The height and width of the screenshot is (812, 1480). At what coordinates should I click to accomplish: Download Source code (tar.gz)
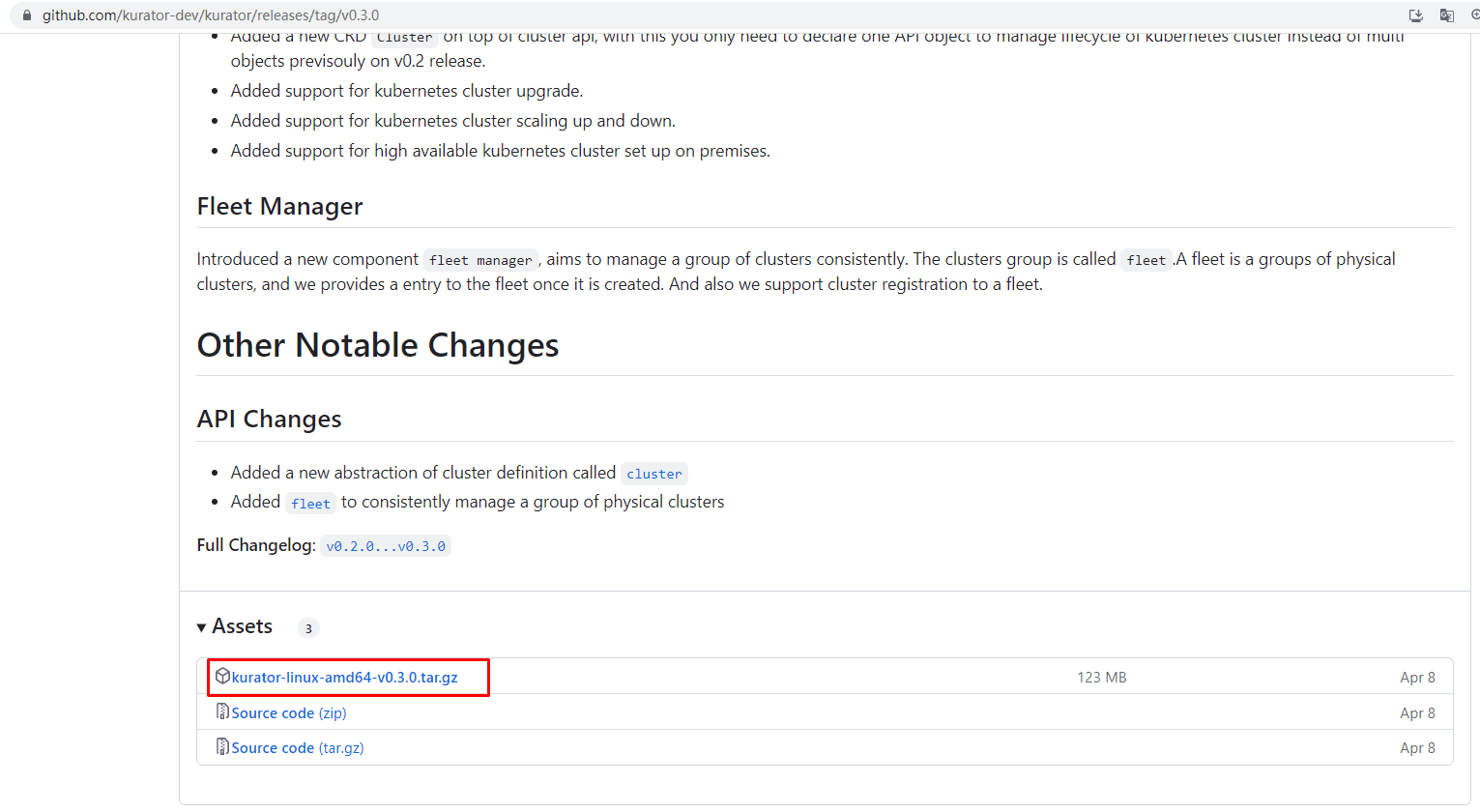(x=298, y=748)
